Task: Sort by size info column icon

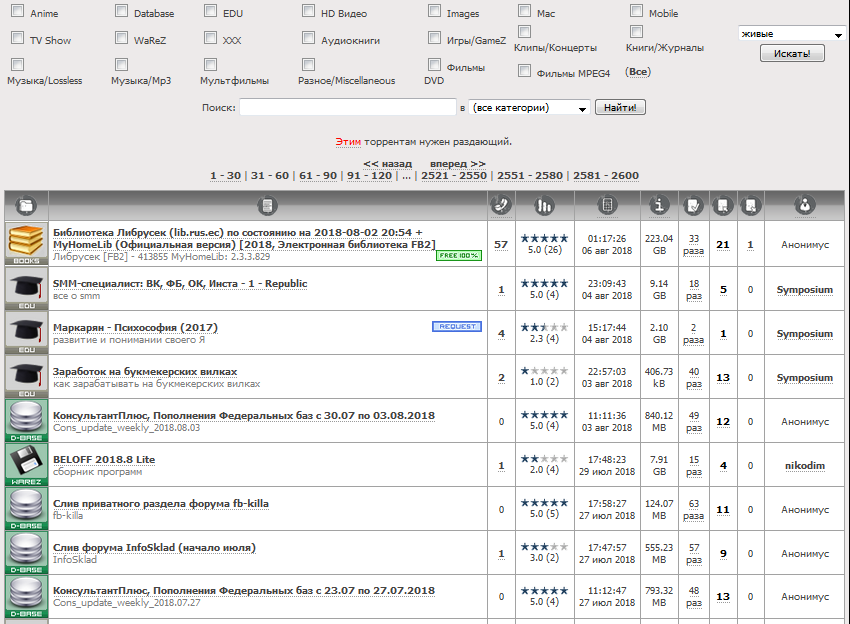Action: click(658, 206)
